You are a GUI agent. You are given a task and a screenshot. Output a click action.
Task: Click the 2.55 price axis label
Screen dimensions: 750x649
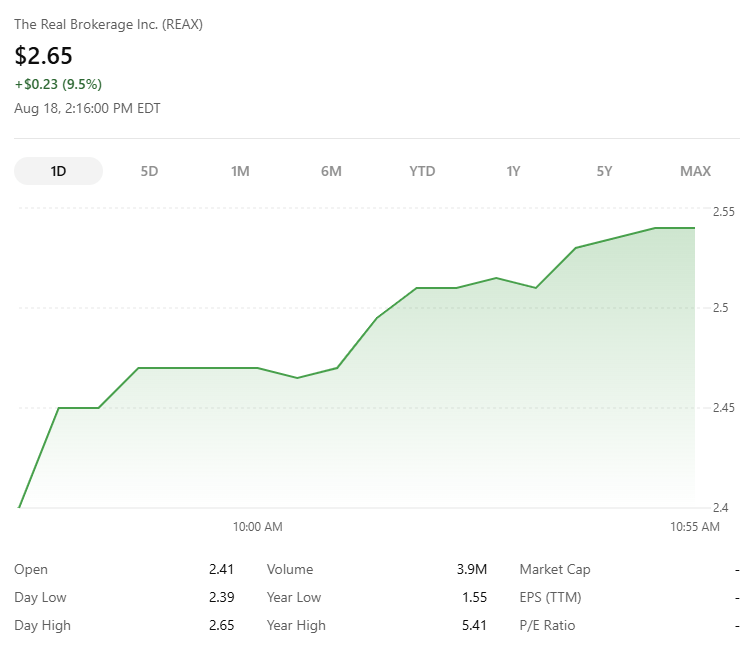pos(724,212)
